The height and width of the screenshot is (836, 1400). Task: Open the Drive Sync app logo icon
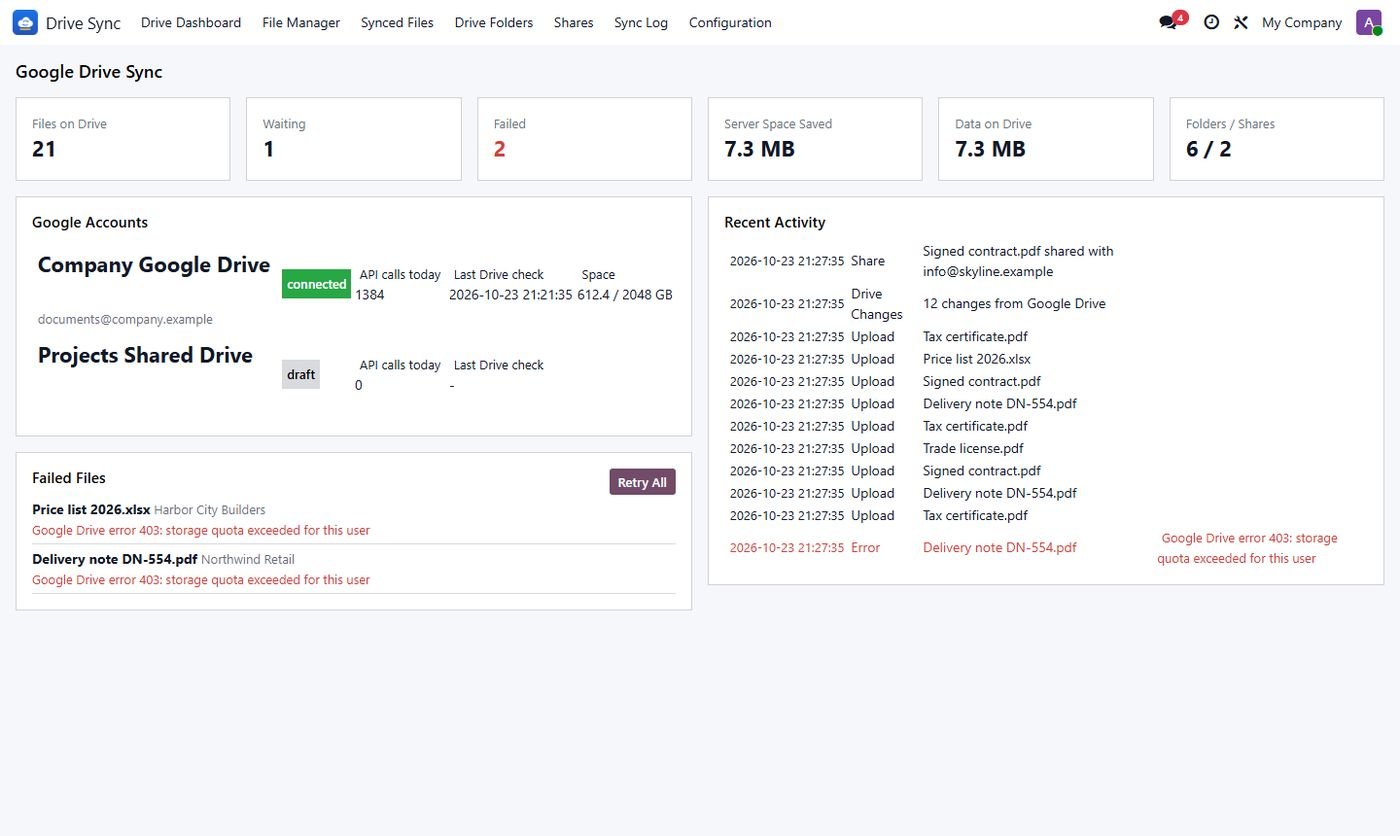tap(25, 22)
